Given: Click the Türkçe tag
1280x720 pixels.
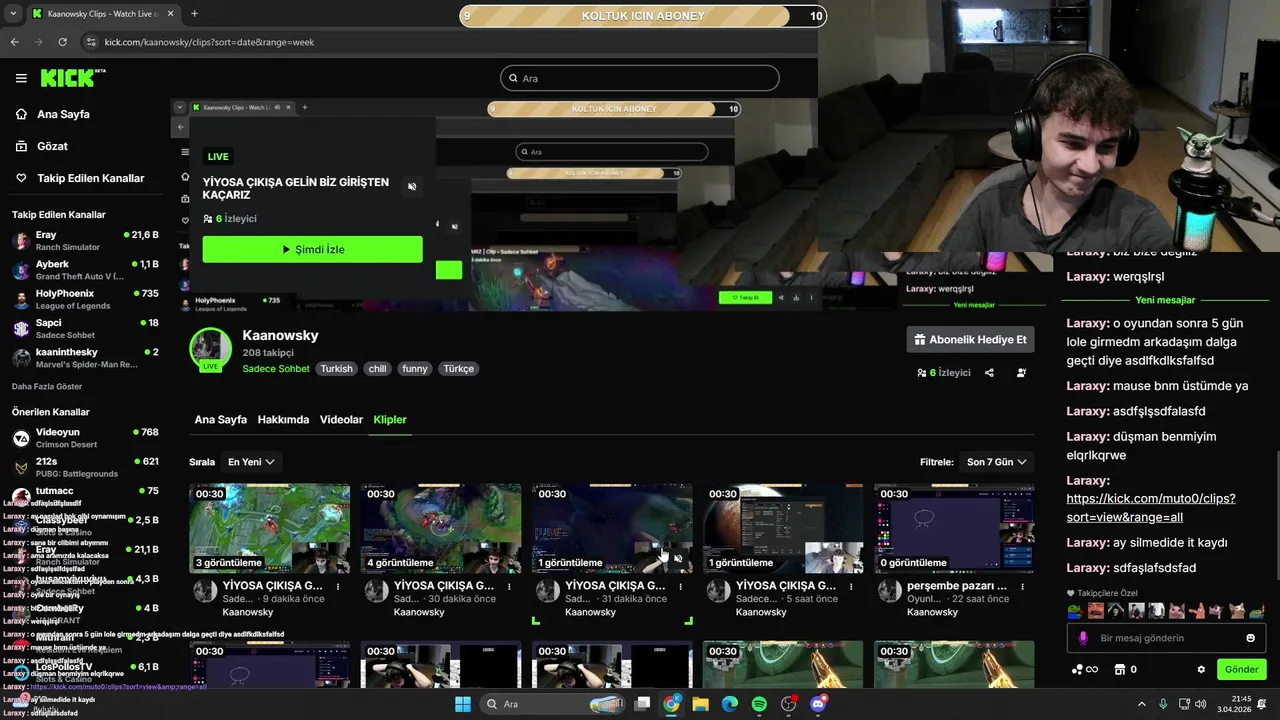Looking at the screenshot, I should pyautogui.click(x=458, y=369).
